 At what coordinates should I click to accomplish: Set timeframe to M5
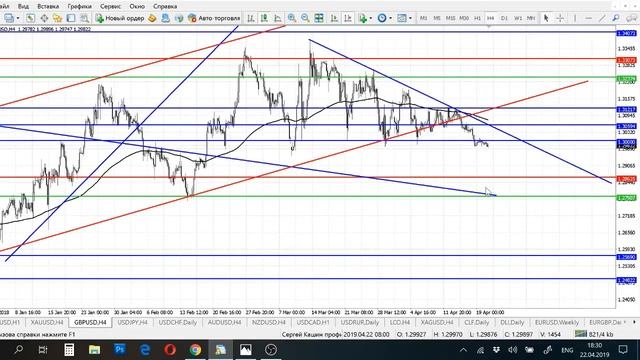[437, 18]
